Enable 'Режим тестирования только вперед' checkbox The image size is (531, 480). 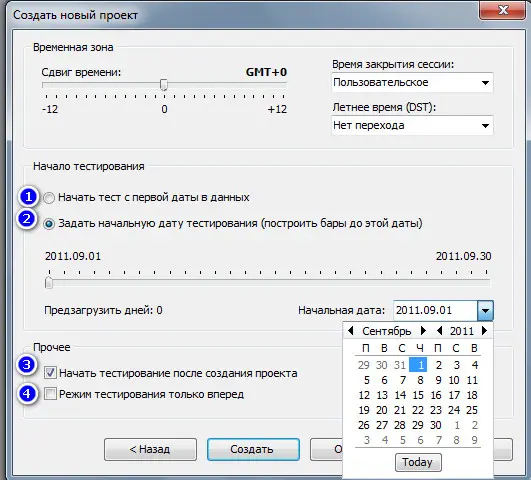pyautogui.click(x=50, y=394)
